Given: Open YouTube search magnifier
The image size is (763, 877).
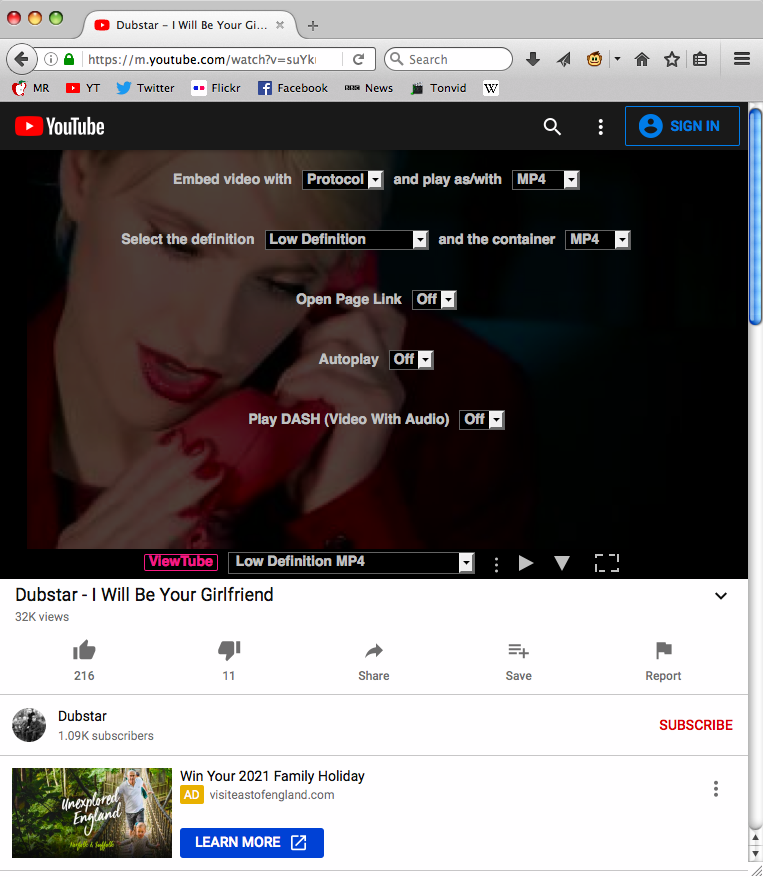Looking at the screenshot, I should [552, 126].
